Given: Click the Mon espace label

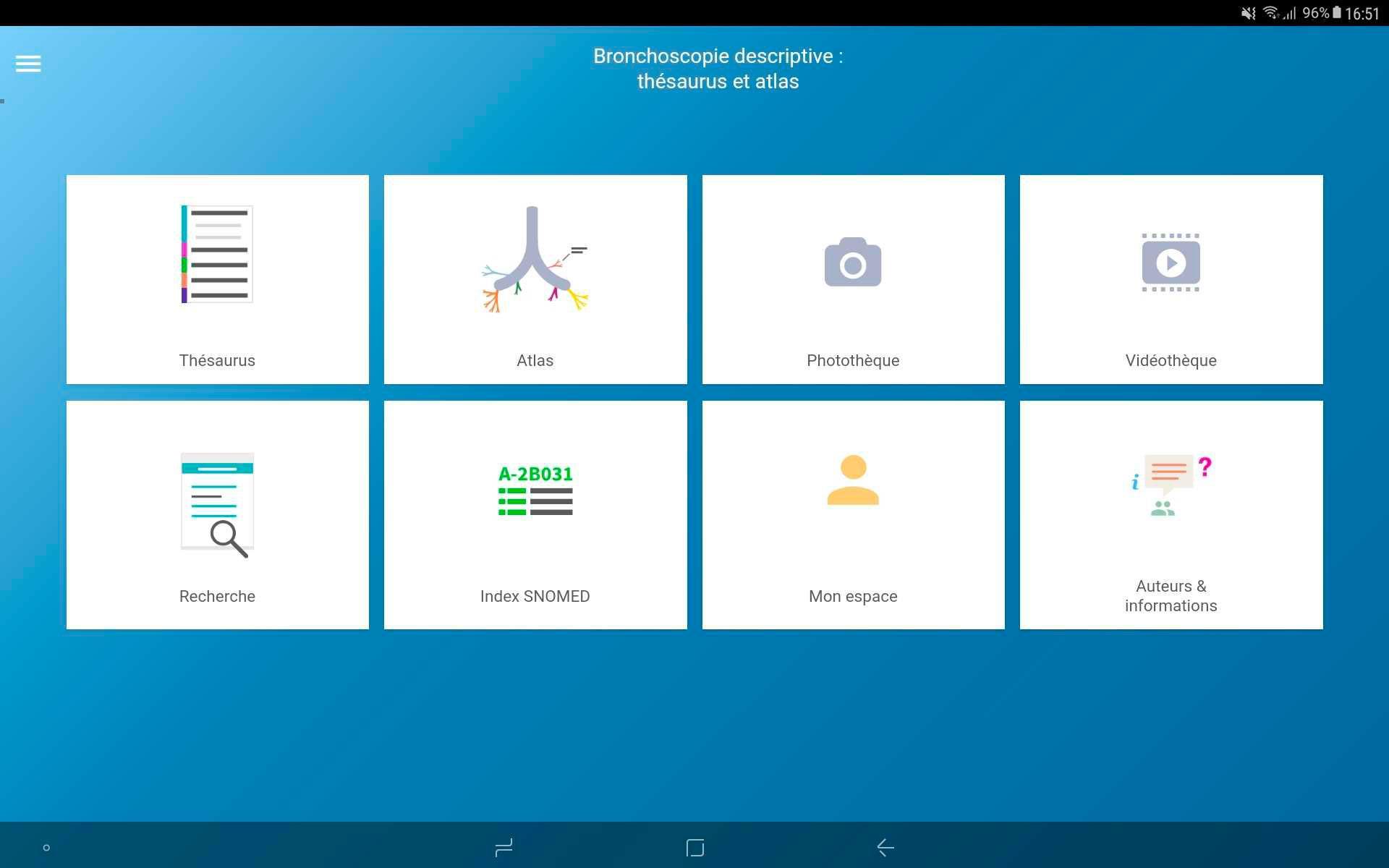Looking at the screenshot, I should click(853, 596).
